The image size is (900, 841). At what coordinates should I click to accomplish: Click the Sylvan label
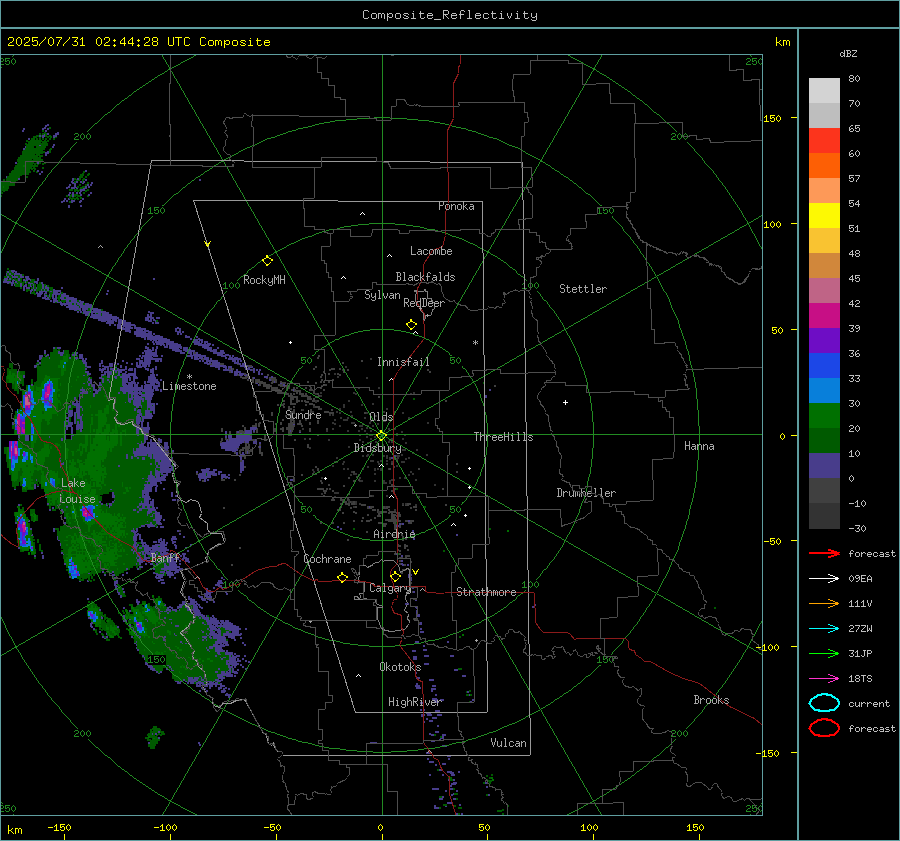pyautogui.click(x=382, y=295)
